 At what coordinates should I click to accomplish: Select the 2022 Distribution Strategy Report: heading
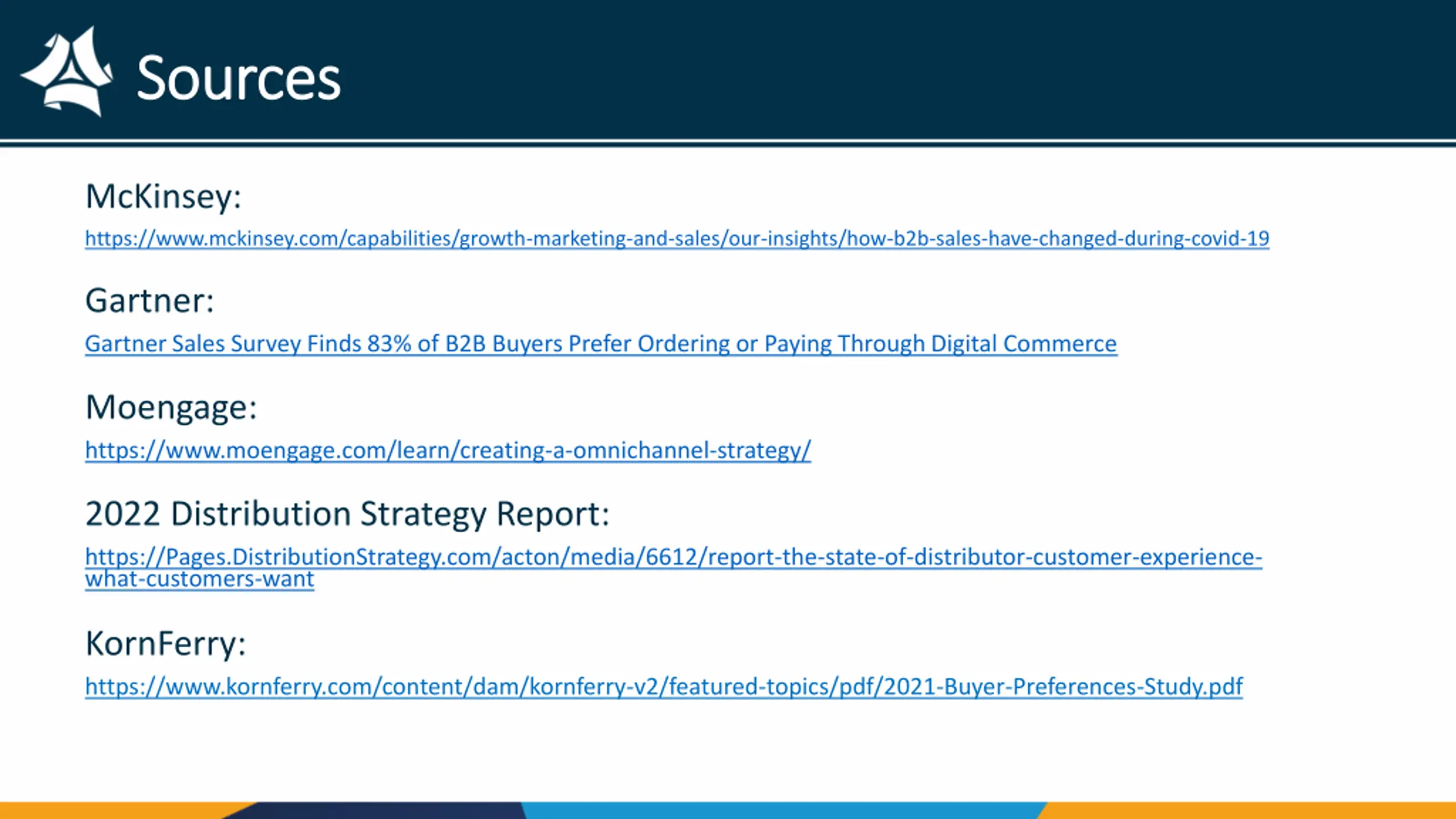(348, 514)
